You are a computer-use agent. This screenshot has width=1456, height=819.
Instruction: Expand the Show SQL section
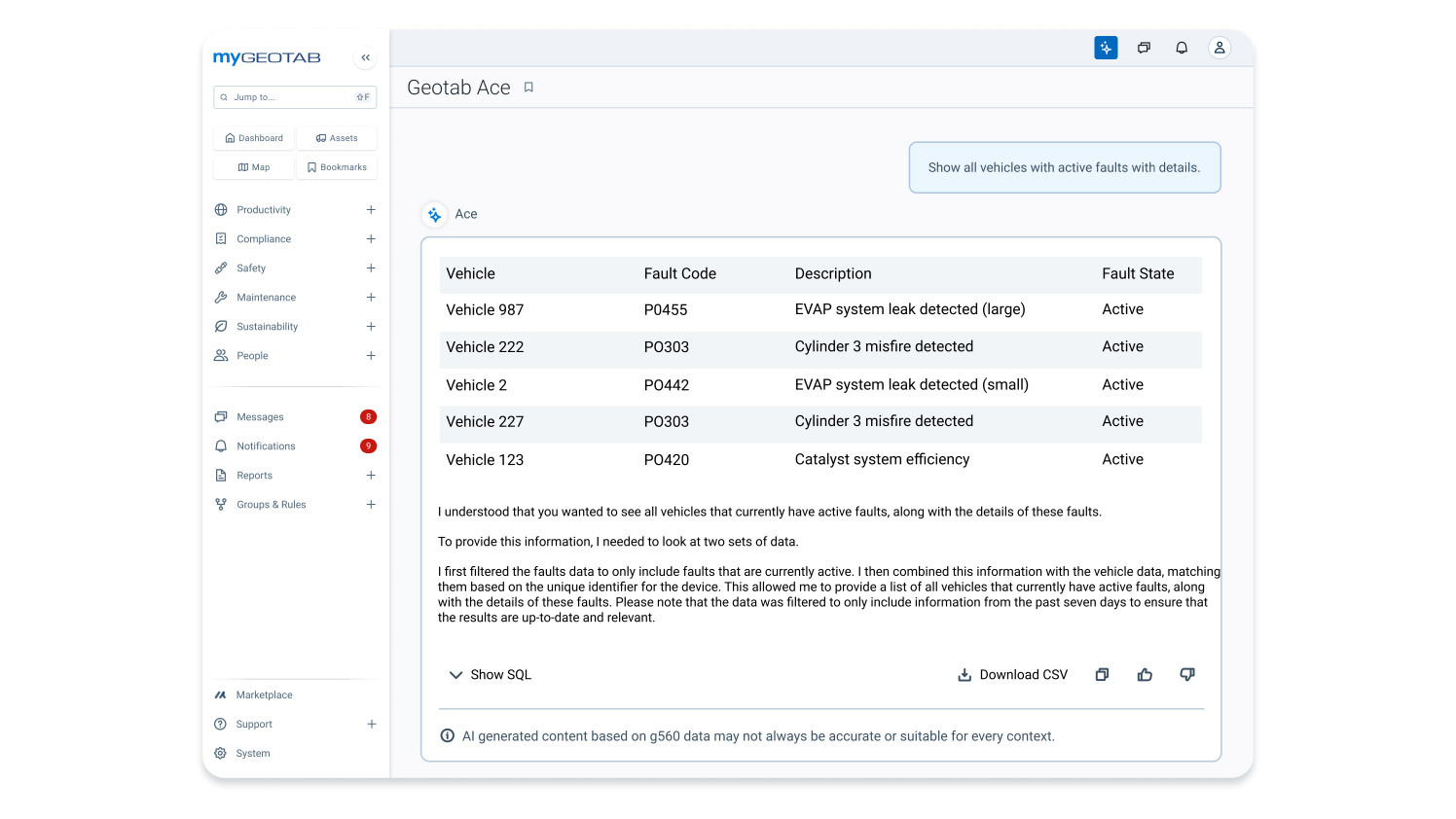pos(490,674)
